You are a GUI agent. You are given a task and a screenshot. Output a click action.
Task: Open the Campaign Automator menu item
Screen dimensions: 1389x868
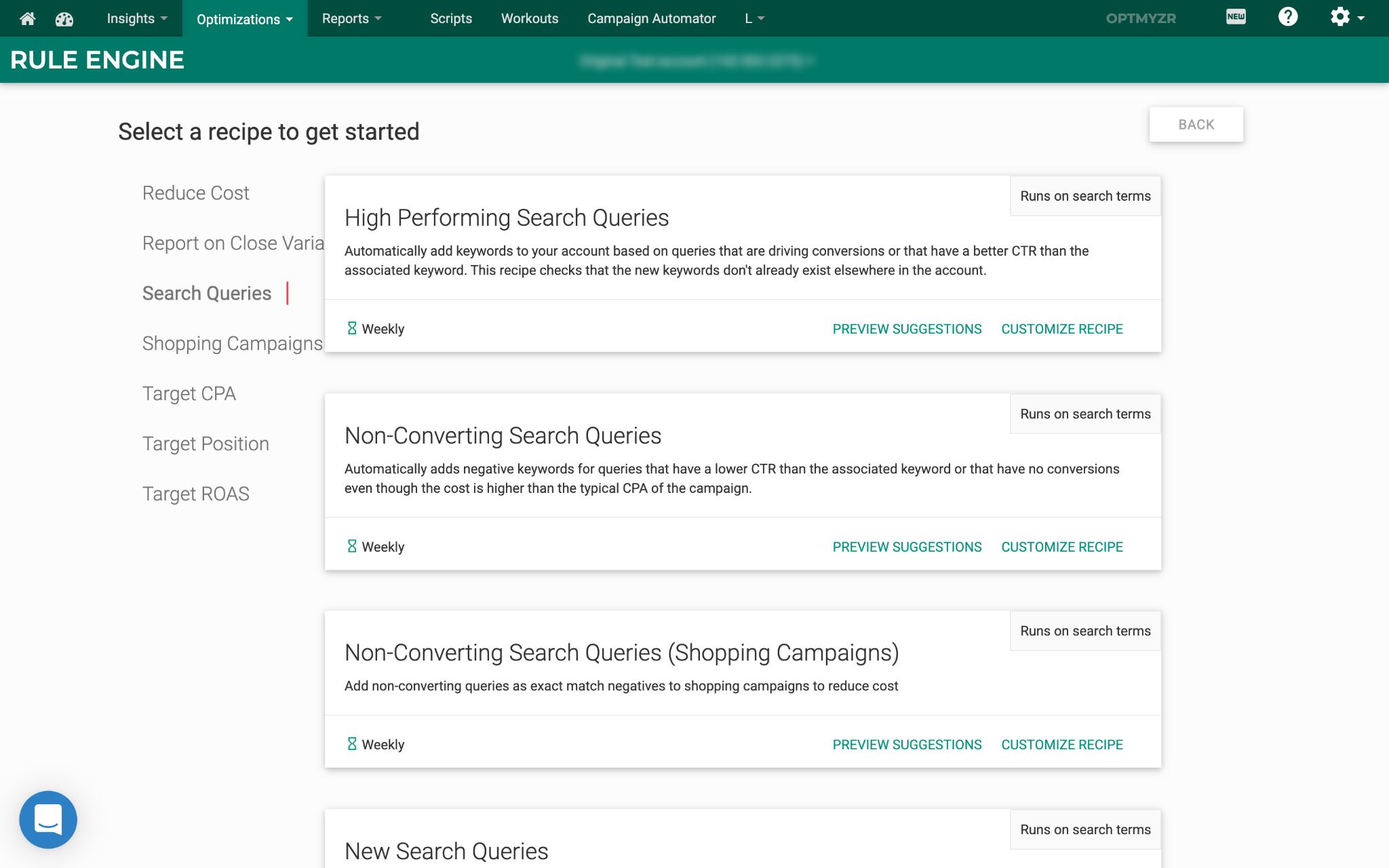652,18
